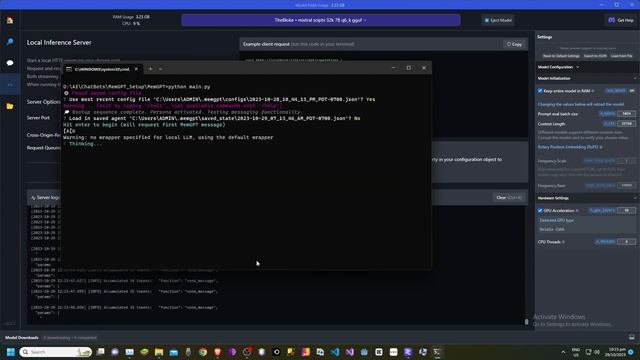This screenshot has width=640, height=360.
Task: Open Visual Studio on taskbar
Action: click(350, 352)
